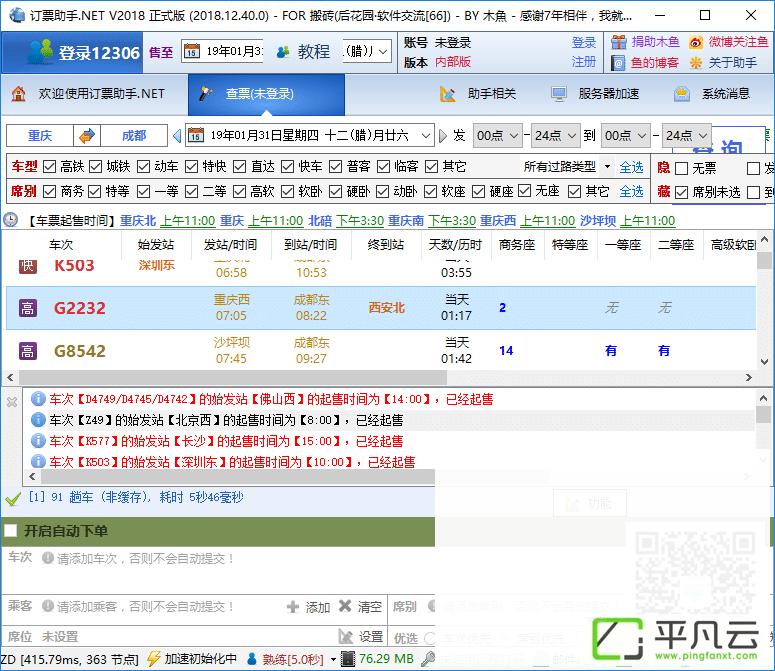
Task: Open the 关于助手 about icon
Action: (x=696, y=63)
